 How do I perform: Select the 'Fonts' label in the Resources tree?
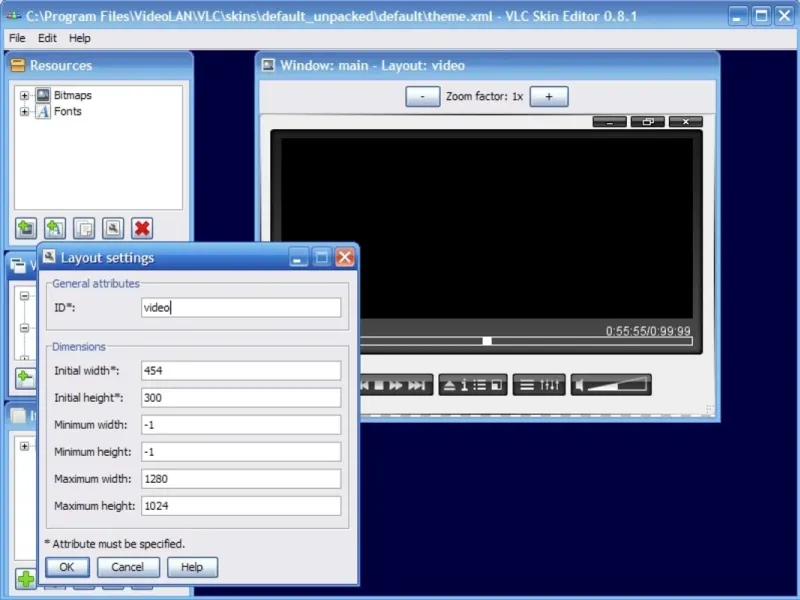point(67,111)
